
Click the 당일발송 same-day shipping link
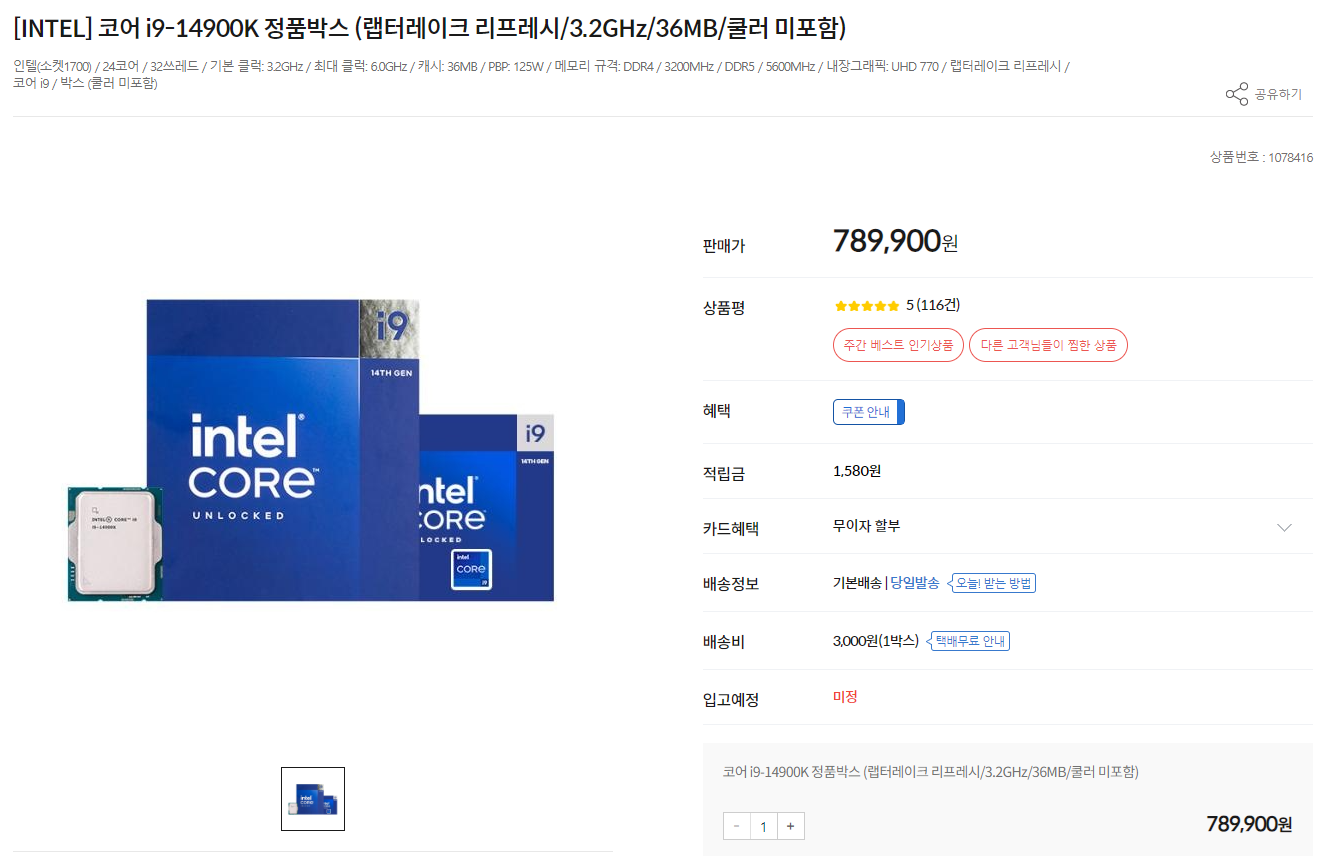pos(915,583)
